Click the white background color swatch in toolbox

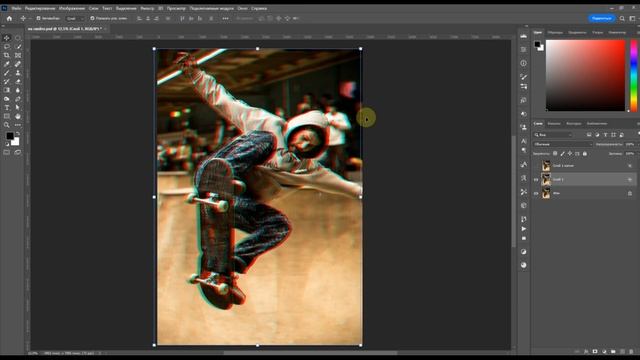click(16, 142)
